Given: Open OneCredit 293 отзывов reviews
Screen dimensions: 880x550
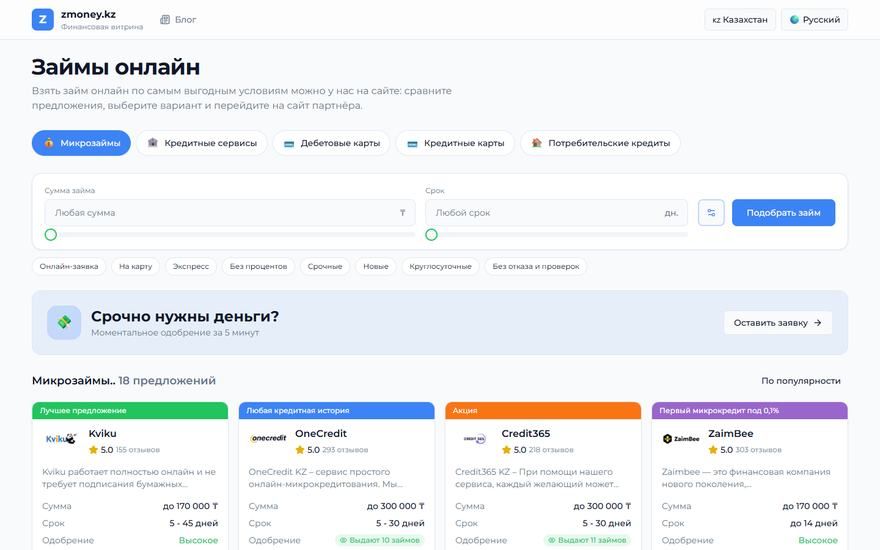Looking at the screenshot, I should (345, 450).
